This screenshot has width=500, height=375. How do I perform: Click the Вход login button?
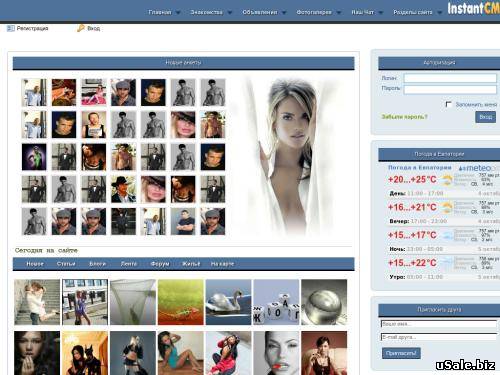point(485,117)
